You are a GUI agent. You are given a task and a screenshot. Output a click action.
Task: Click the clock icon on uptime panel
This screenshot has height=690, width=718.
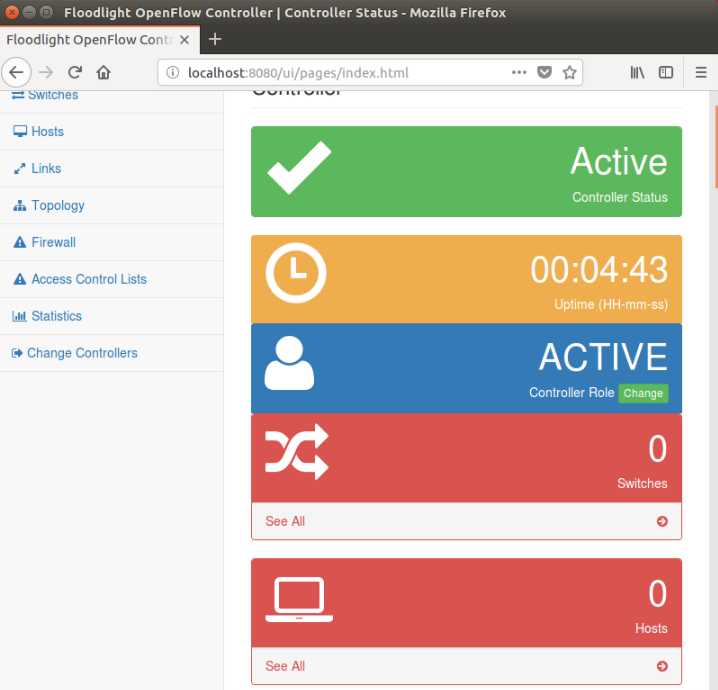click(296, 273)
